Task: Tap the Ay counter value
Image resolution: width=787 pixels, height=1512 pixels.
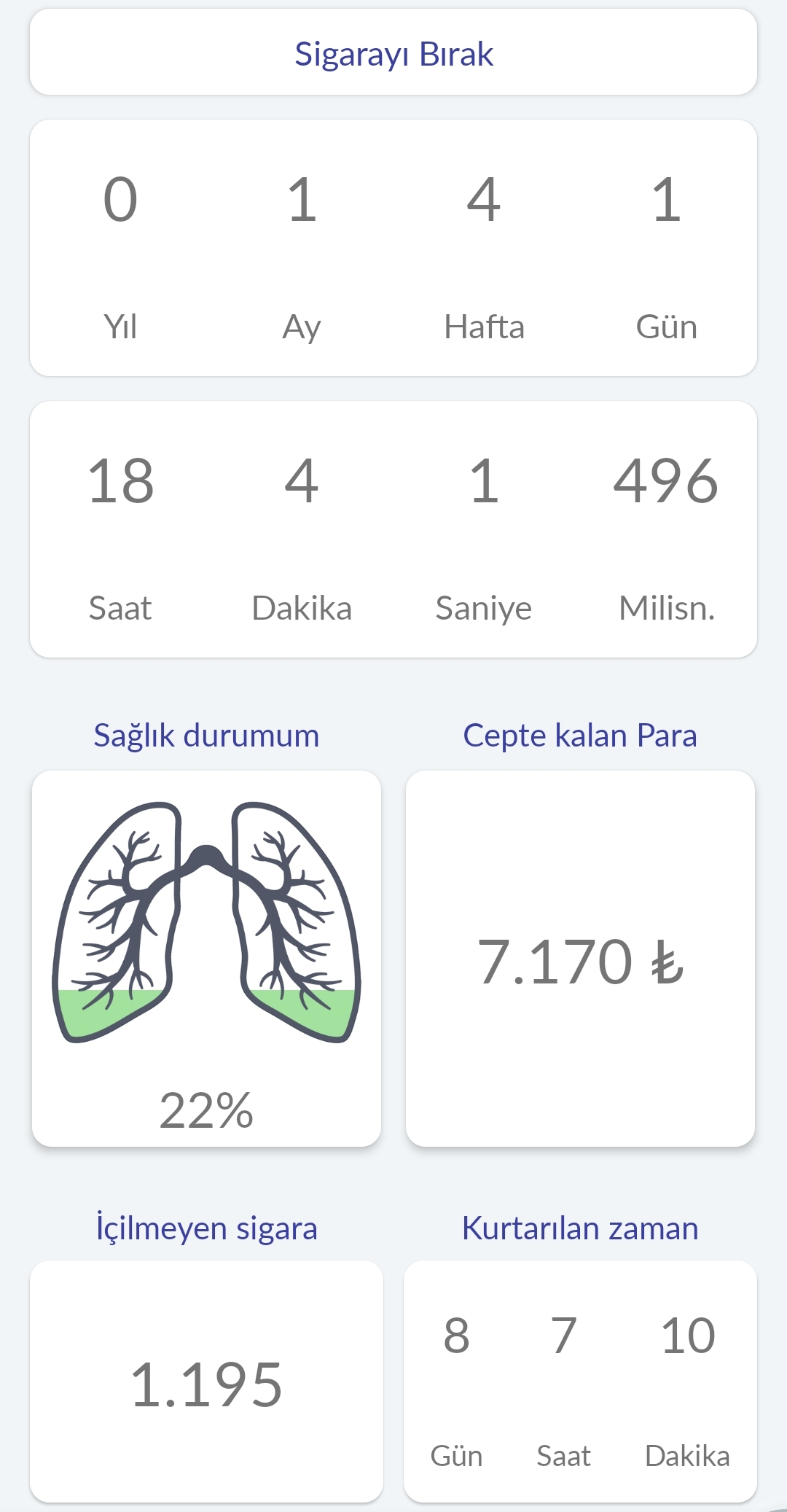Action: point(302,200)
